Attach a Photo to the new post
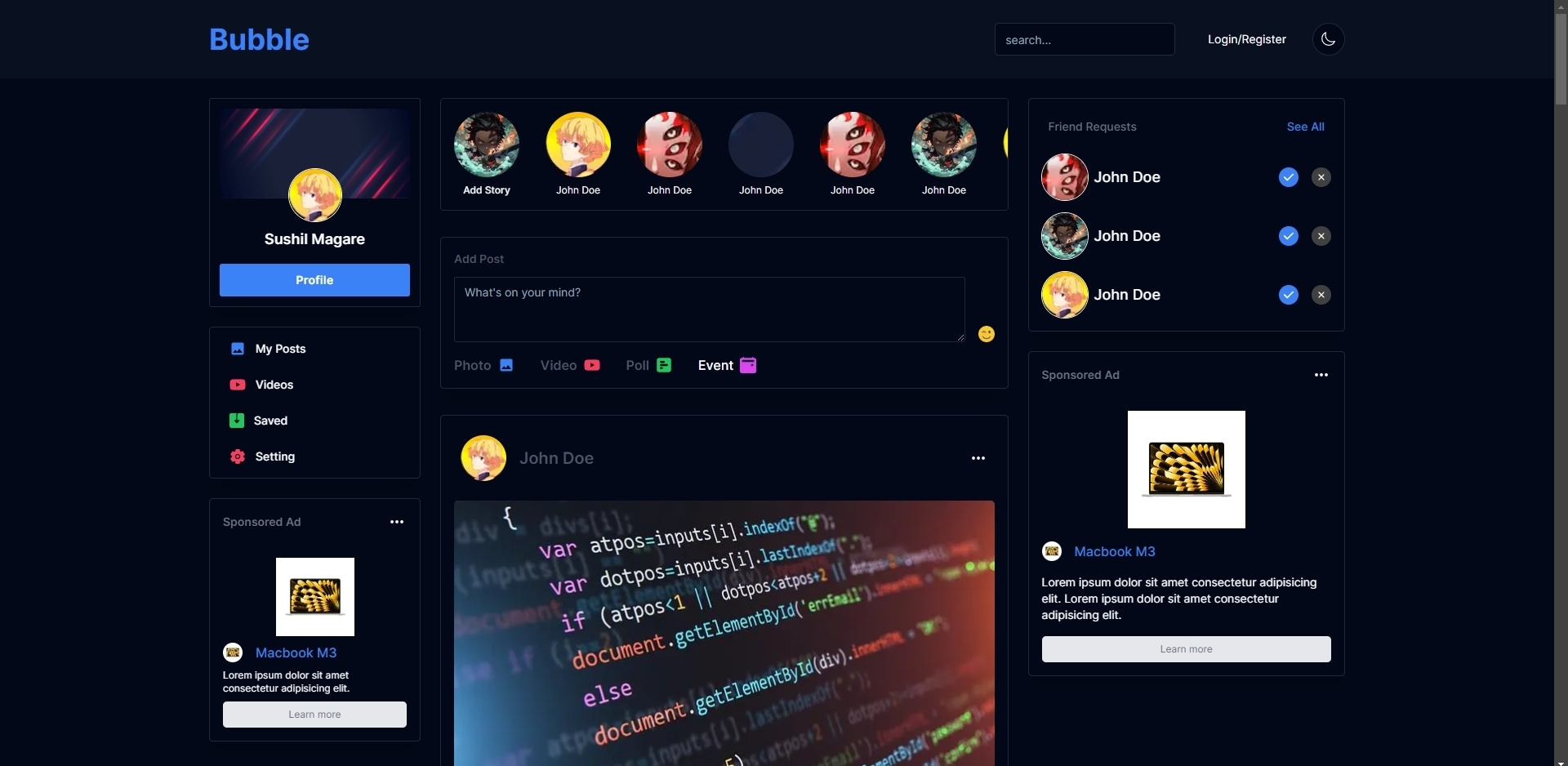Screen dimensions: 1568x766 pyautogui.click(x=483, y=365)
